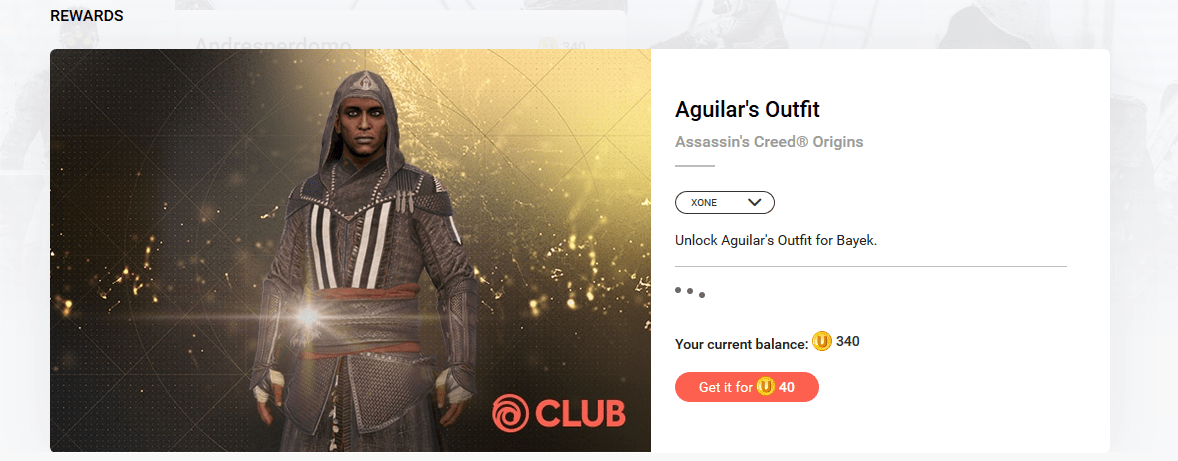Click the glowing light on character's wrist
The width and height of the screenshot is (1178, 461).
point(308,317)
